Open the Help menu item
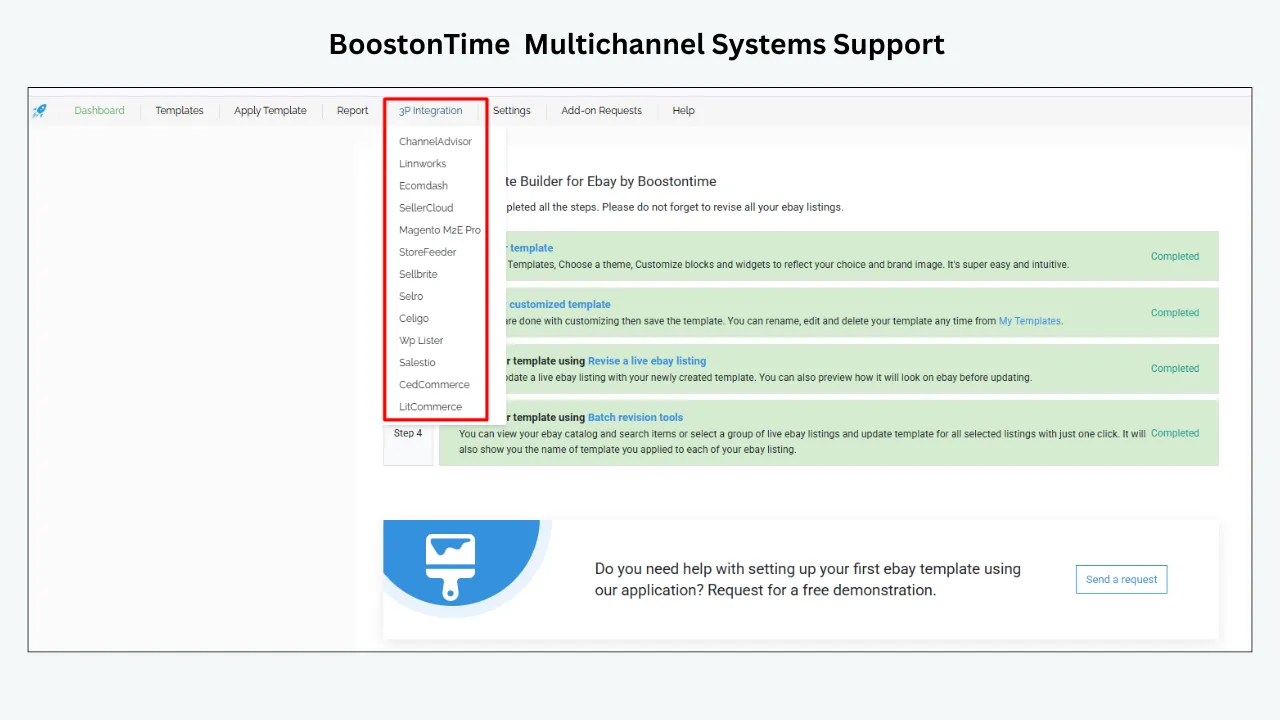1280x720 pixels. [x=683, y=111]
